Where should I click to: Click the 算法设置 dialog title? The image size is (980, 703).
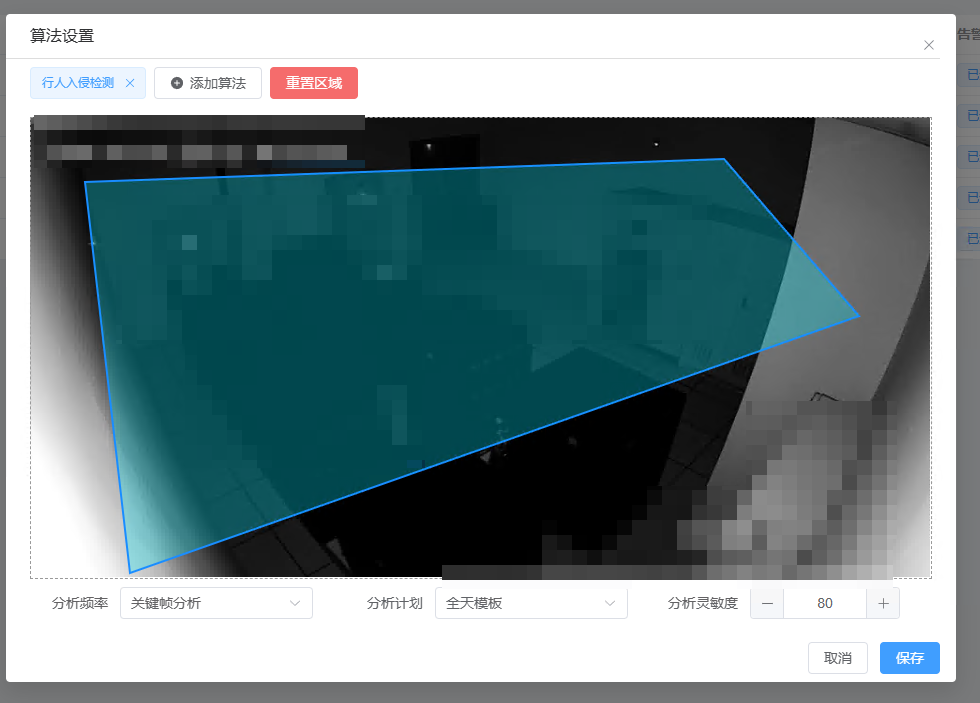[62, 36]
